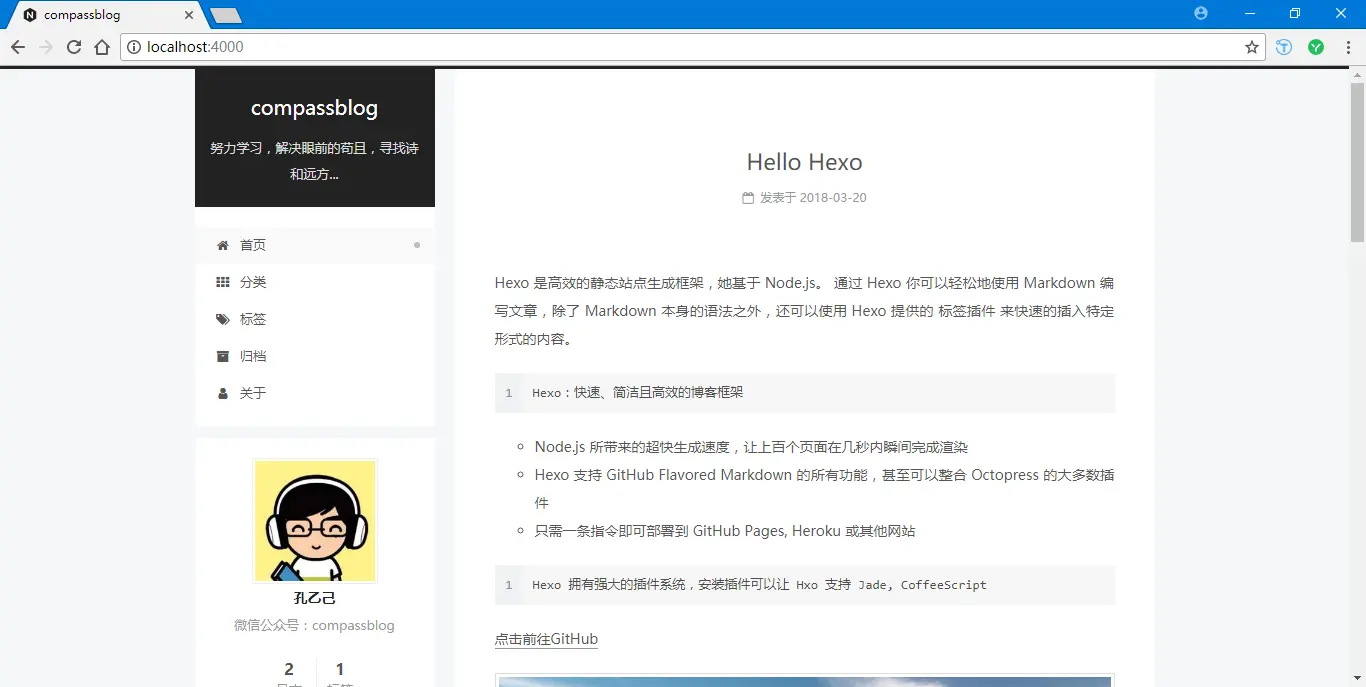
Task: Click the author avatar image
Action: (x=315, y=521)
